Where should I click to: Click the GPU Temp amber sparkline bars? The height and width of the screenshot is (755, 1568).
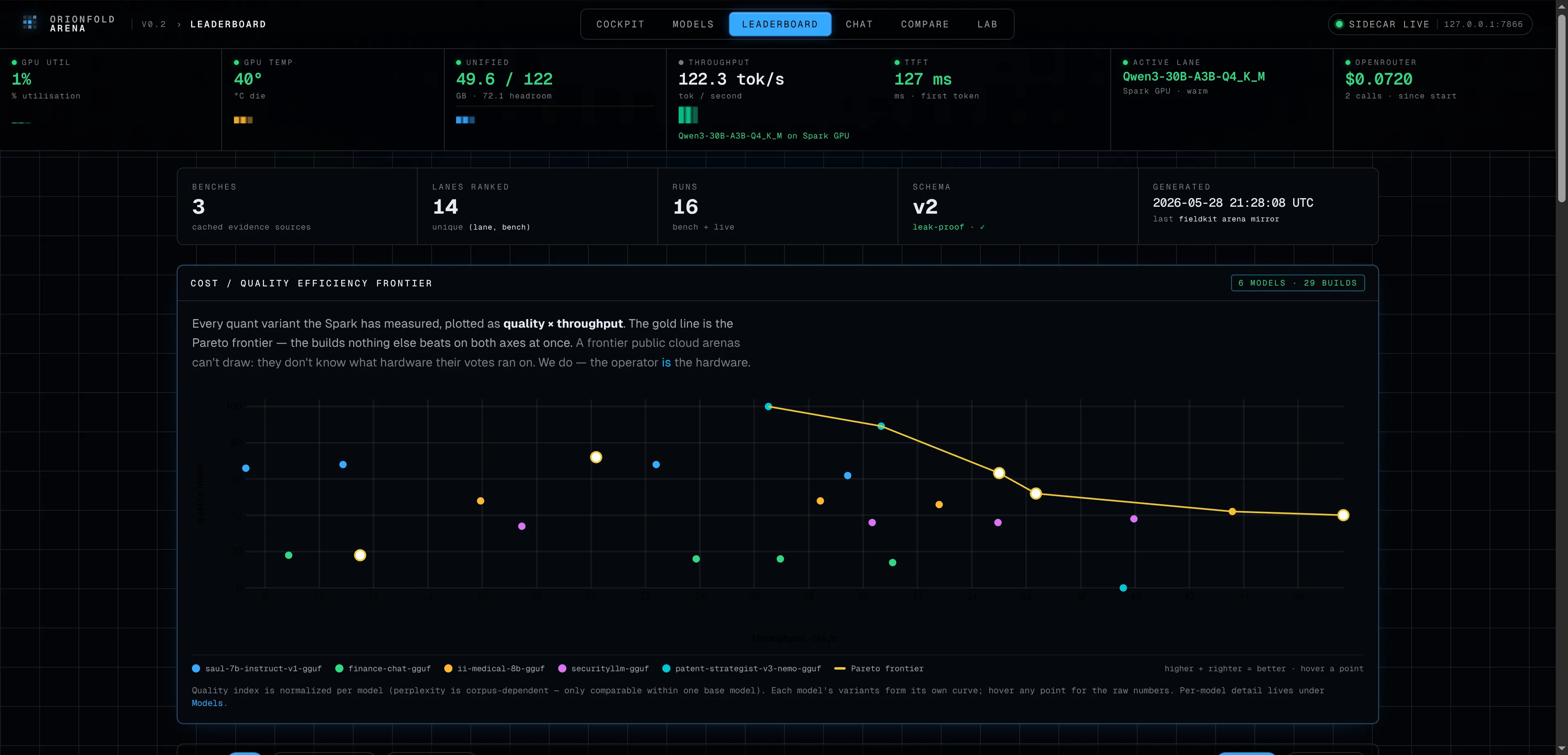pos(243,120)
